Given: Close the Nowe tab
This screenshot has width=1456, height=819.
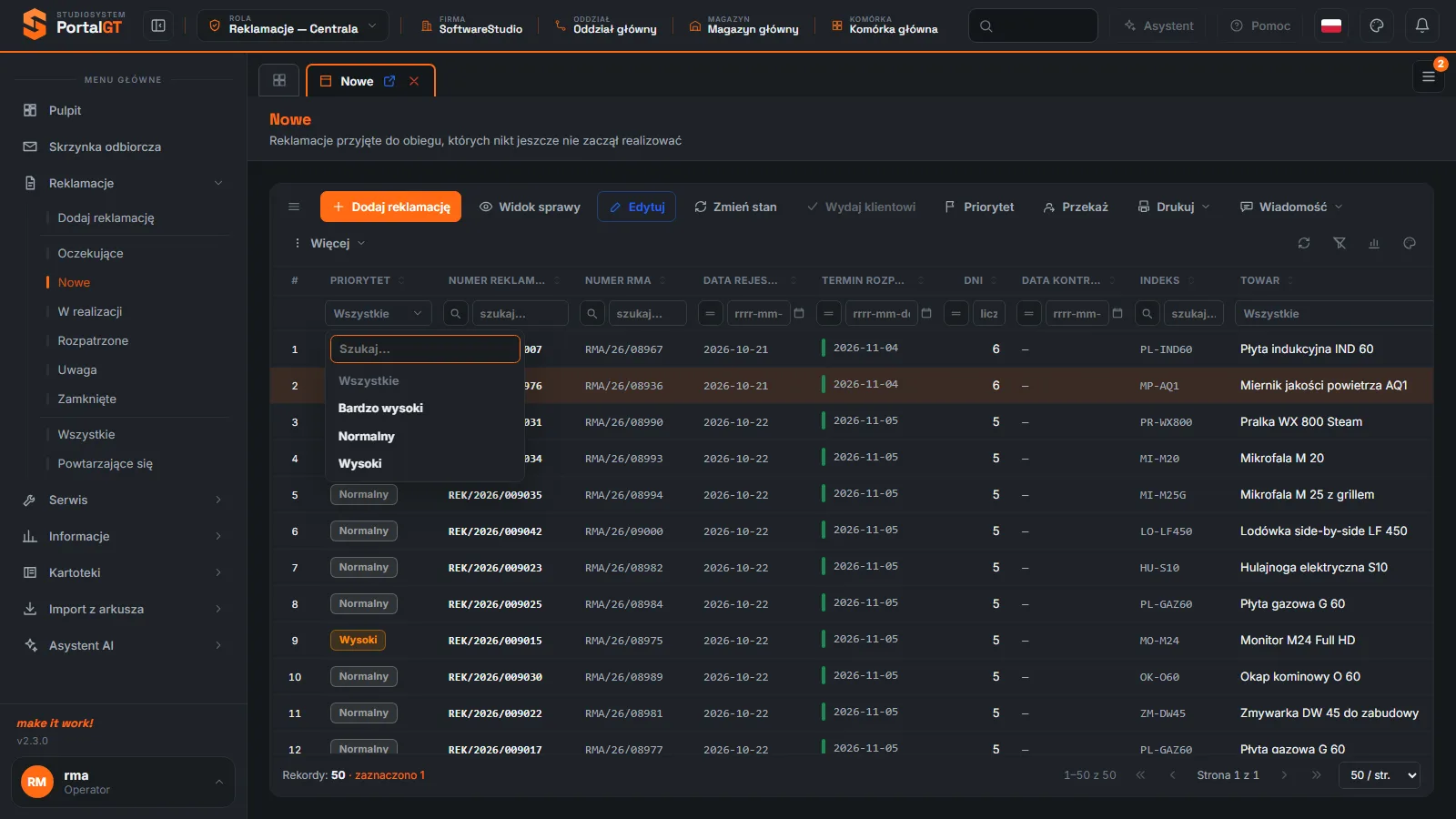Looking at the screenshot, I should [414, 81].
